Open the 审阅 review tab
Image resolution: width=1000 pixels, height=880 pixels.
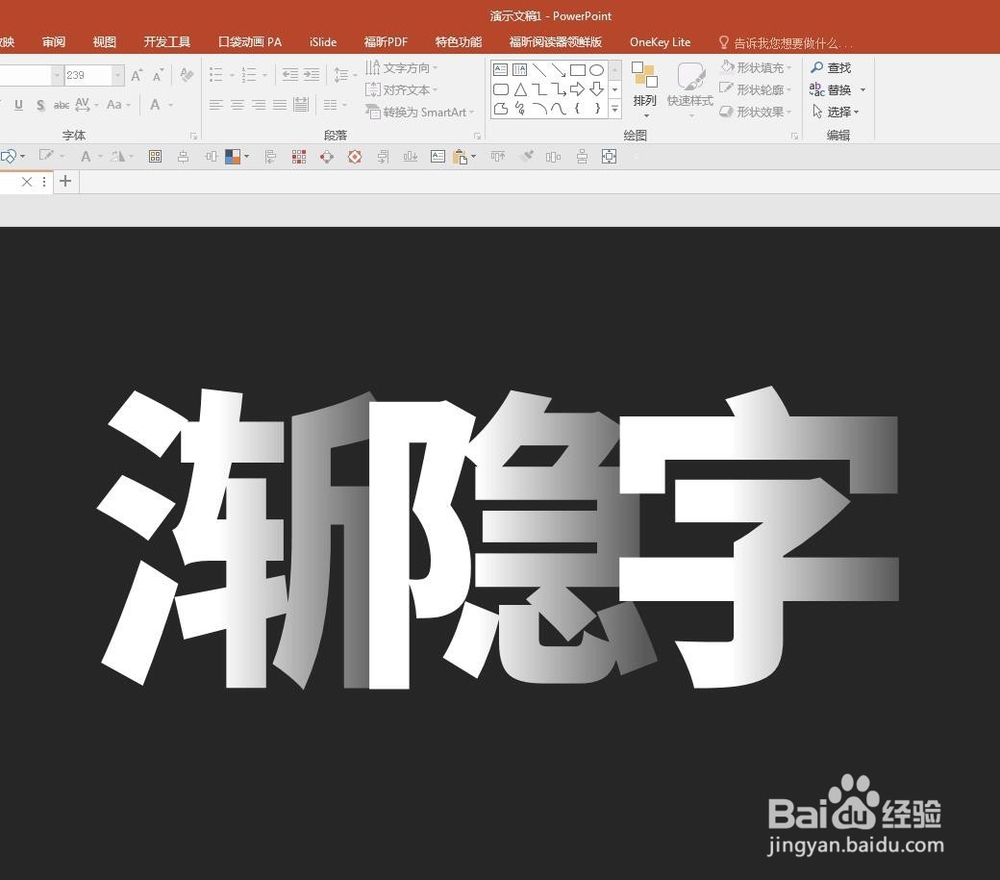[54, 42]
